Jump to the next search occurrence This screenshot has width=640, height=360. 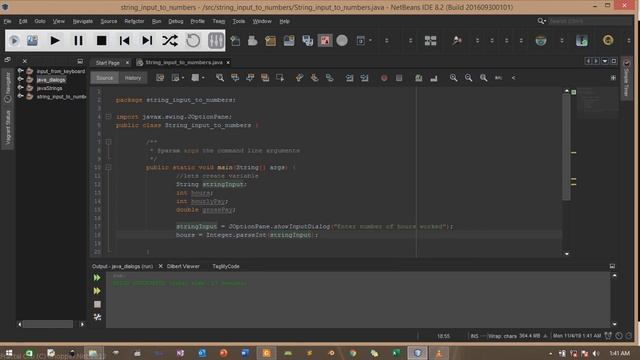click(250, 78)
